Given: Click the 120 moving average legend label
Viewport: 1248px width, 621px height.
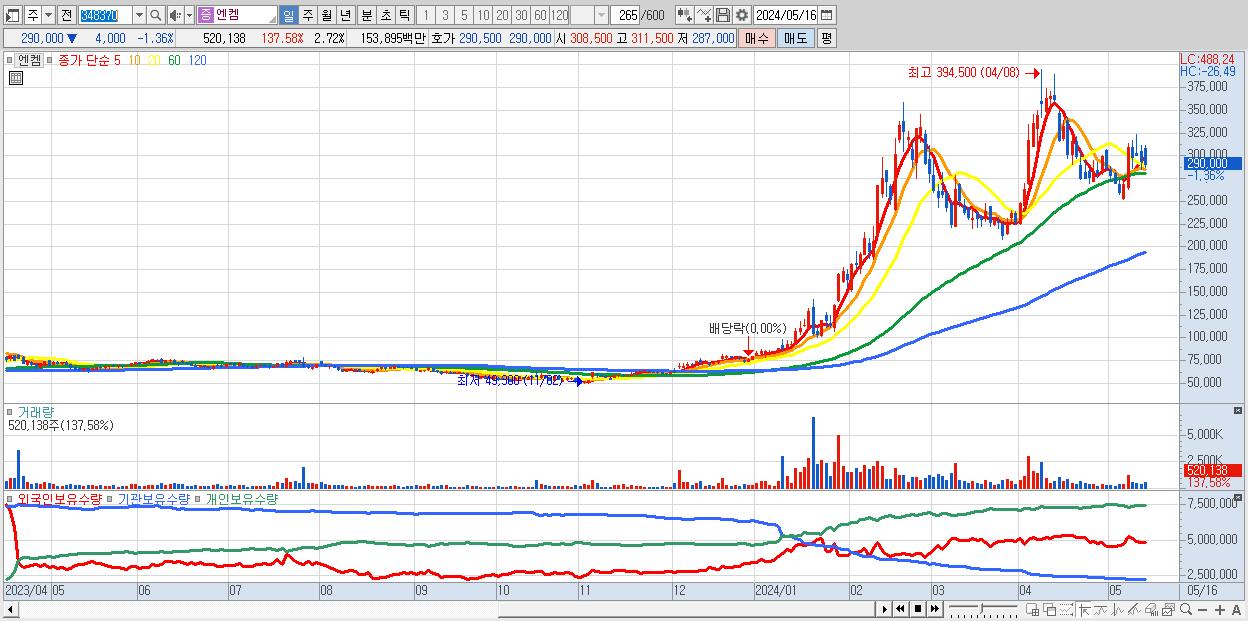Looking at the screenshot, I should (x=198, y=60).
